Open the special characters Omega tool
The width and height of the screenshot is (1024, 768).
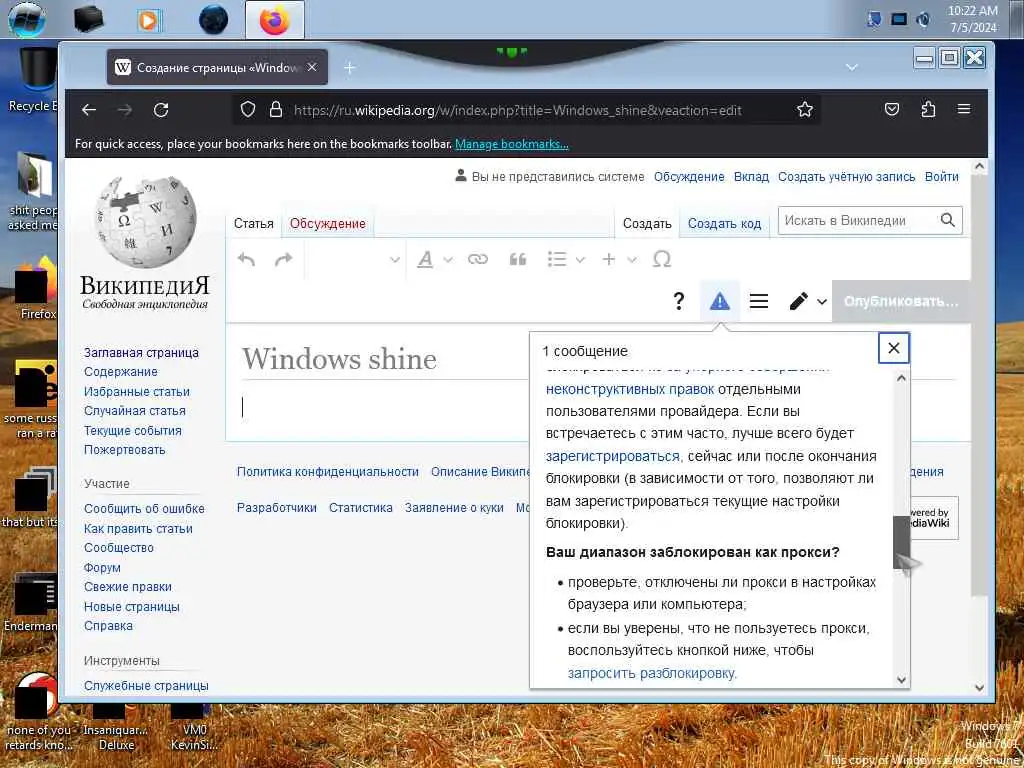click(662, 259)
